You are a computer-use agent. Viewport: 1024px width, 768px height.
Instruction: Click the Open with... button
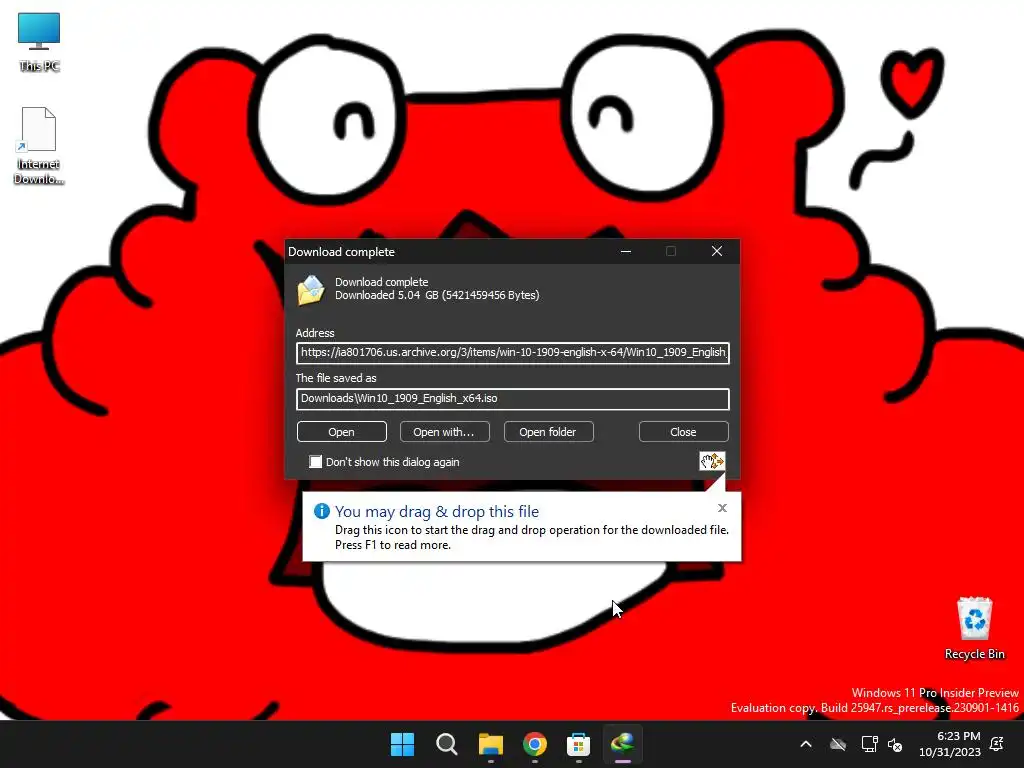coord(444,432)
